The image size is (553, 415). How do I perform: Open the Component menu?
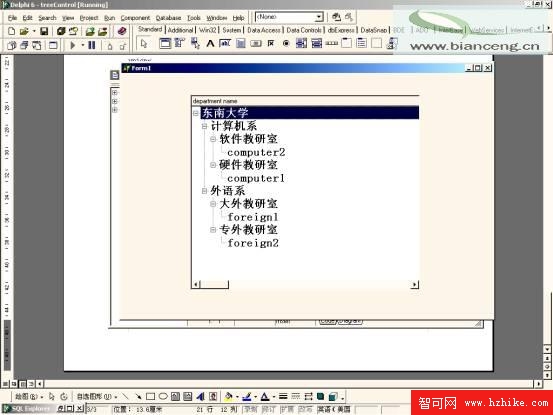(x=135, y=18)
